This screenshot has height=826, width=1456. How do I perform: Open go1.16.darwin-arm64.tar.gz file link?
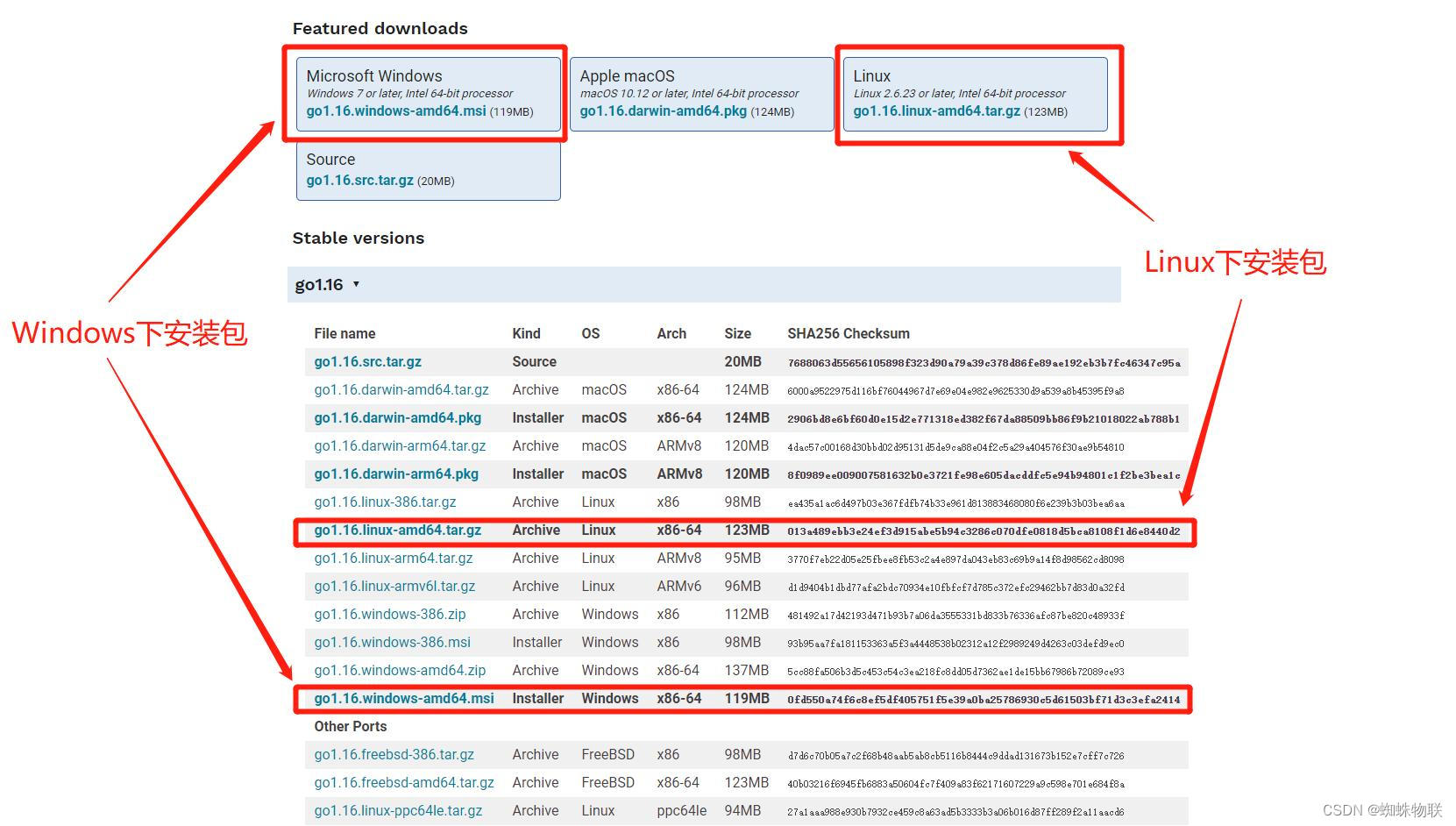(400, 445)
